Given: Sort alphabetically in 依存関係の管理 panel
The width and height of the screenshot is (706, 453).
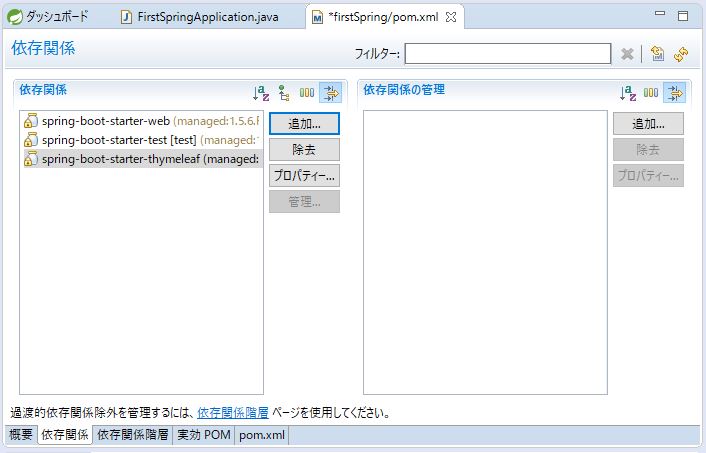Looking at the screenshot, I should [x=628, y=93].
